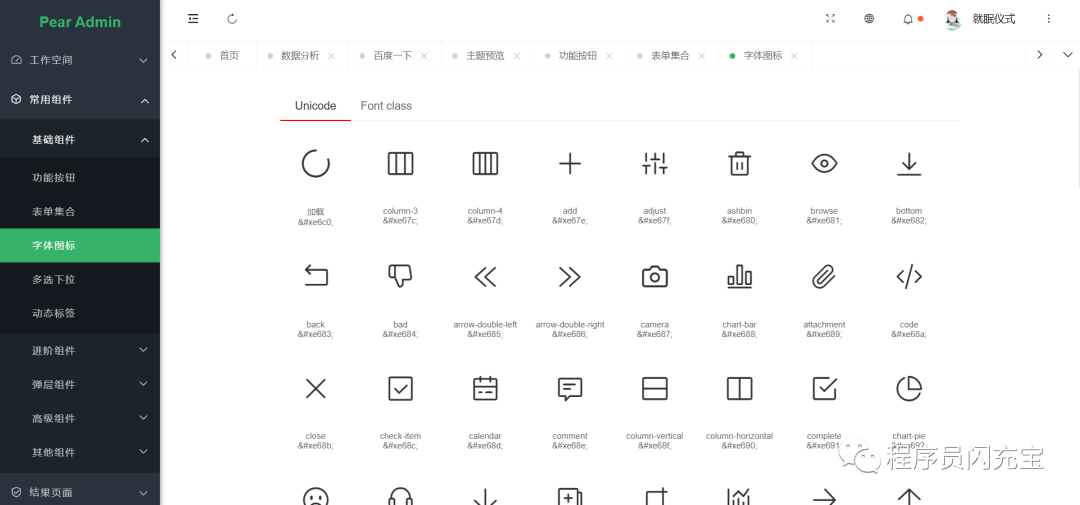Viewport: 1080px width, 505px height.
Task: Switch to the Font class tab
Action: point(386,106)
